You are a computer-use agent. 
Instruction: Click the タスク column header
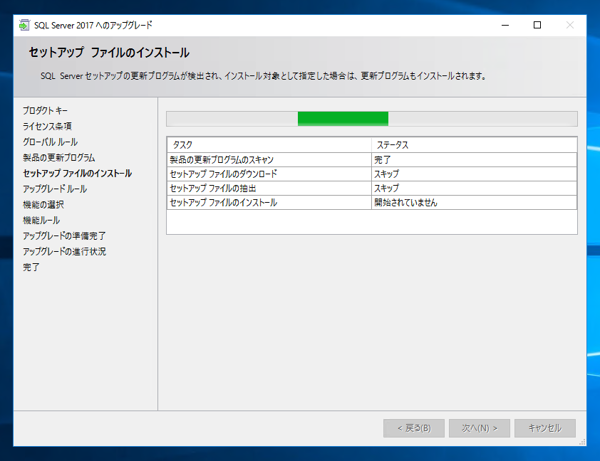(x=269, y=145)
